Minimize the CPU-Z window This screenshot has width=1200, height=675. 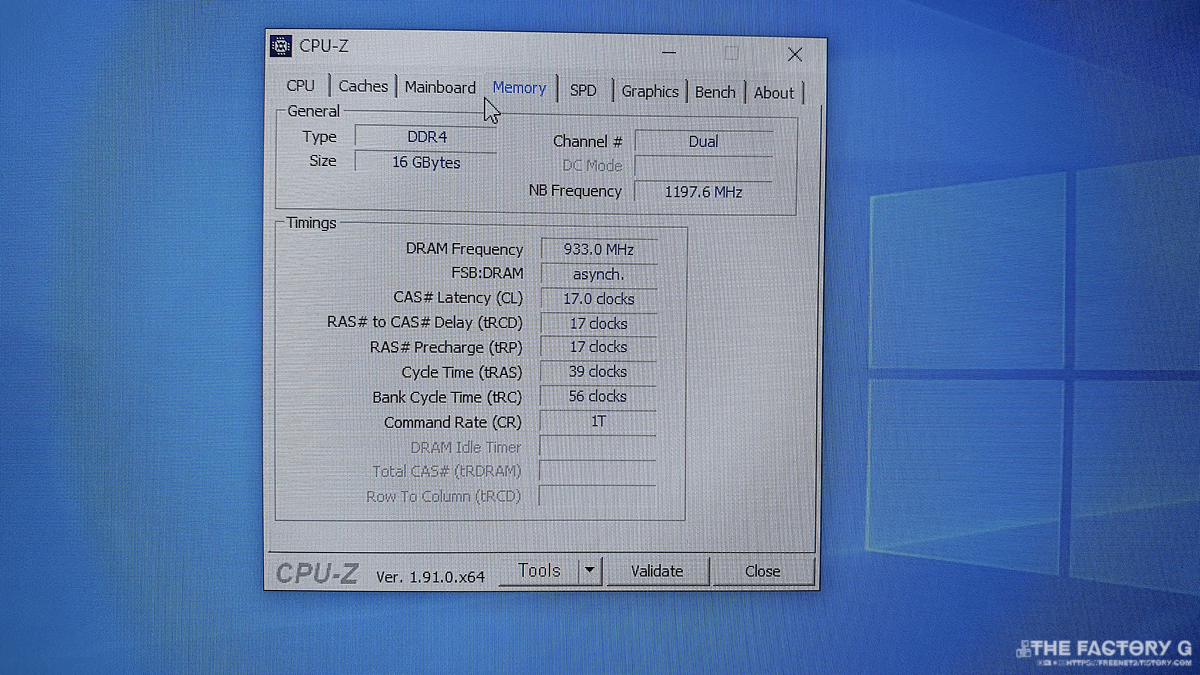[669, 52]
